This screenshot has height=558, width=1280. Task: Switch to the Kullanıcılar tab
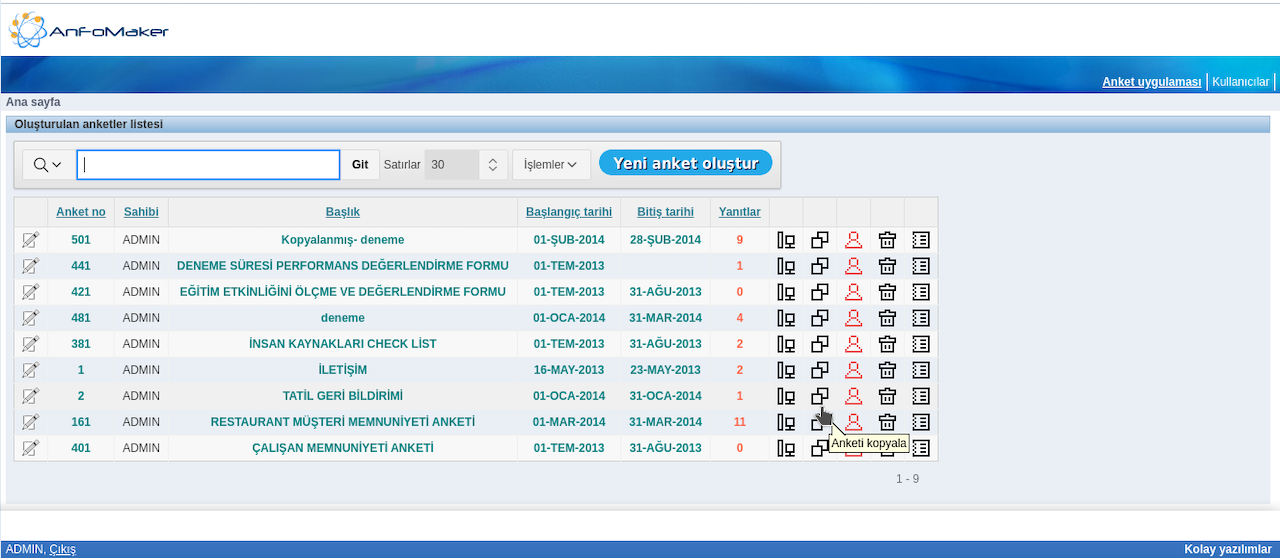pyautogui.click(x=1240, y=82)
